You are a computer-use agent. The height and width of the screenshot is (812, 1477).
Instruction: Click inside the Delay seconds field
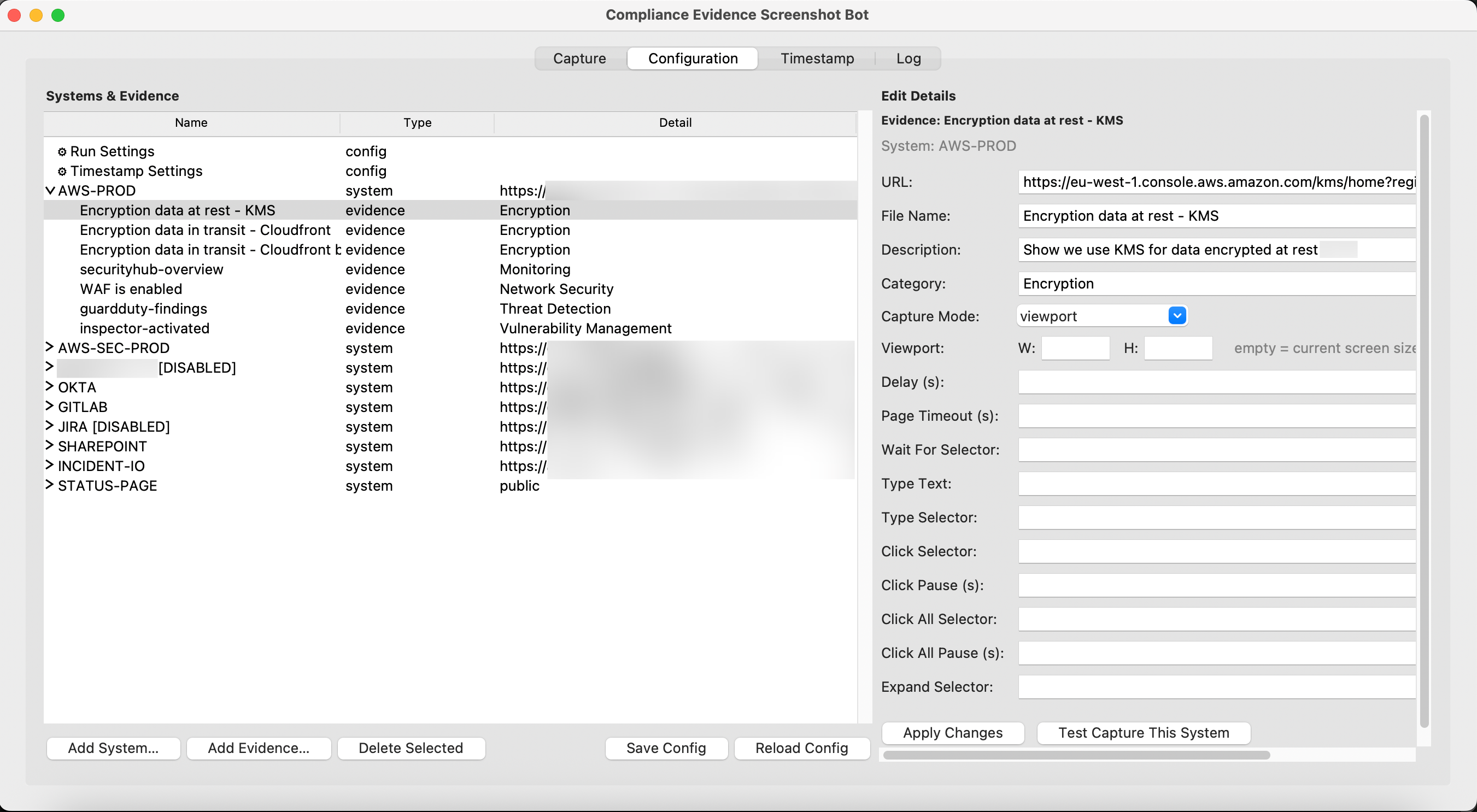(1216, 382)
